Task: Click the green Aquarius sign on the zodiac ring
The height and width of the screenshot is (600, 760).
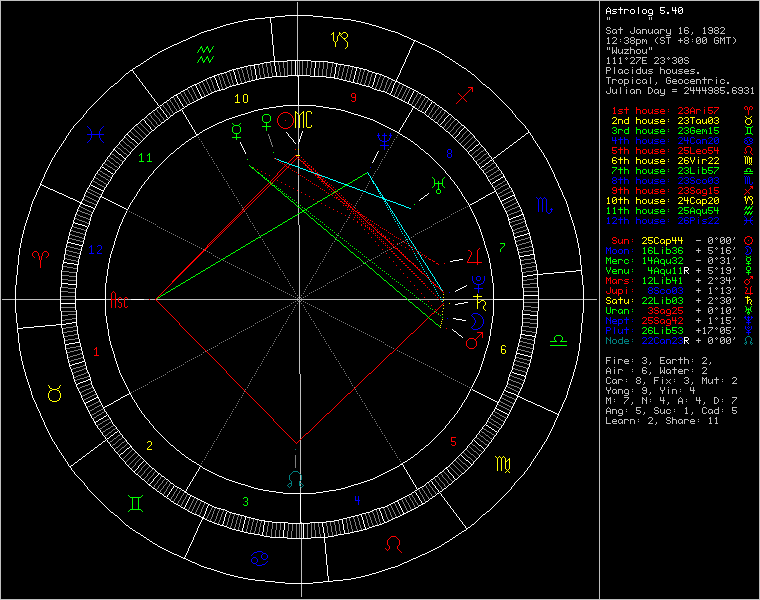Action: [206, 54]
